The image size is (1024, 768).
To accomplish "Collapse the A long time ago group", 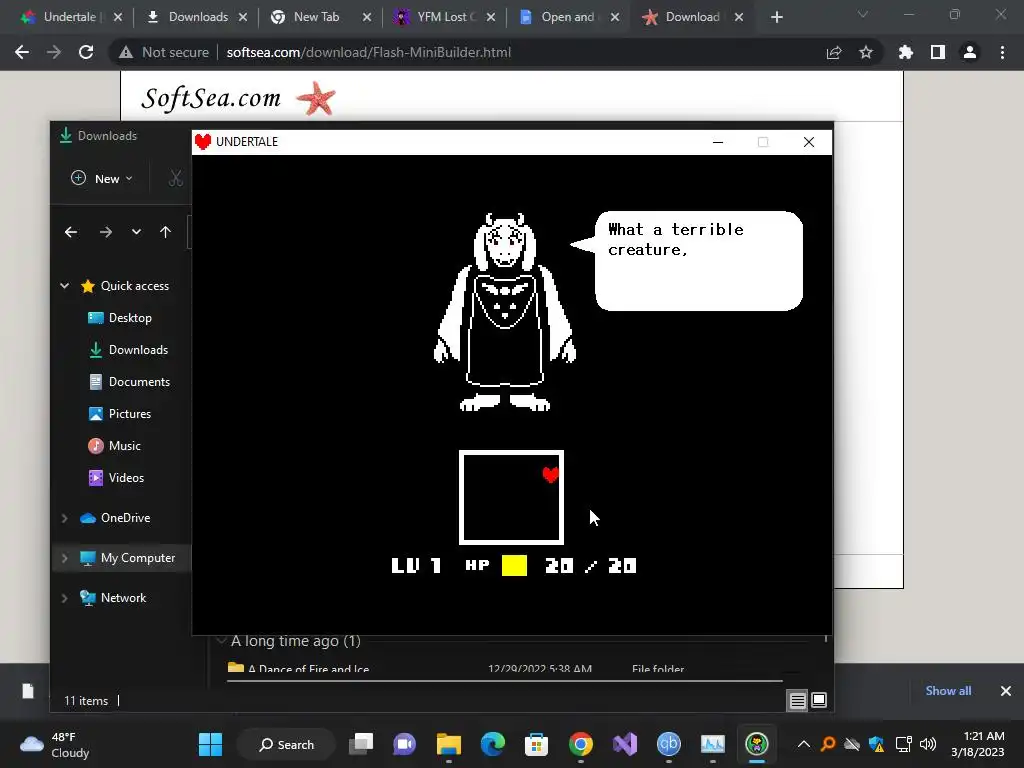I will click(221, 641).
